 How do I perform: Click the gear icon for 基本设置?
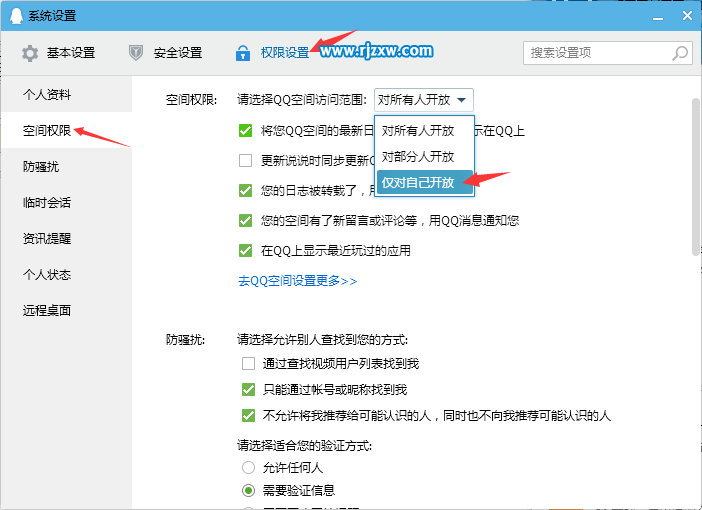point(30,53)
